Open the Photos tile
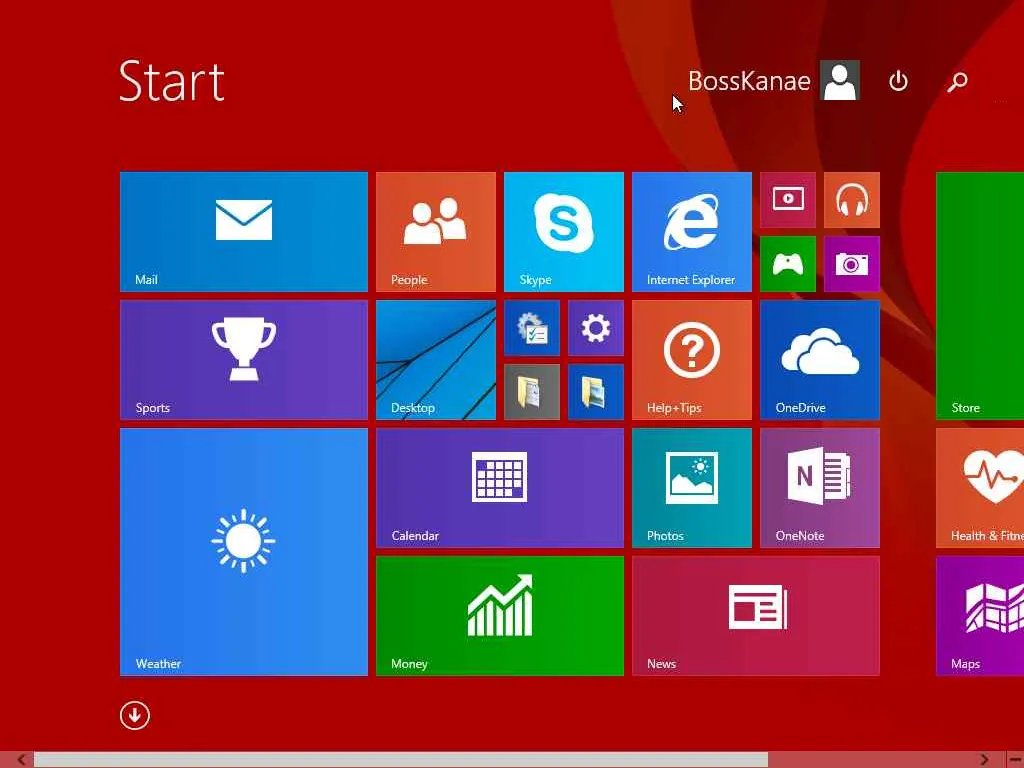Screen dimensions: 1024x768 tap(692, 488)
